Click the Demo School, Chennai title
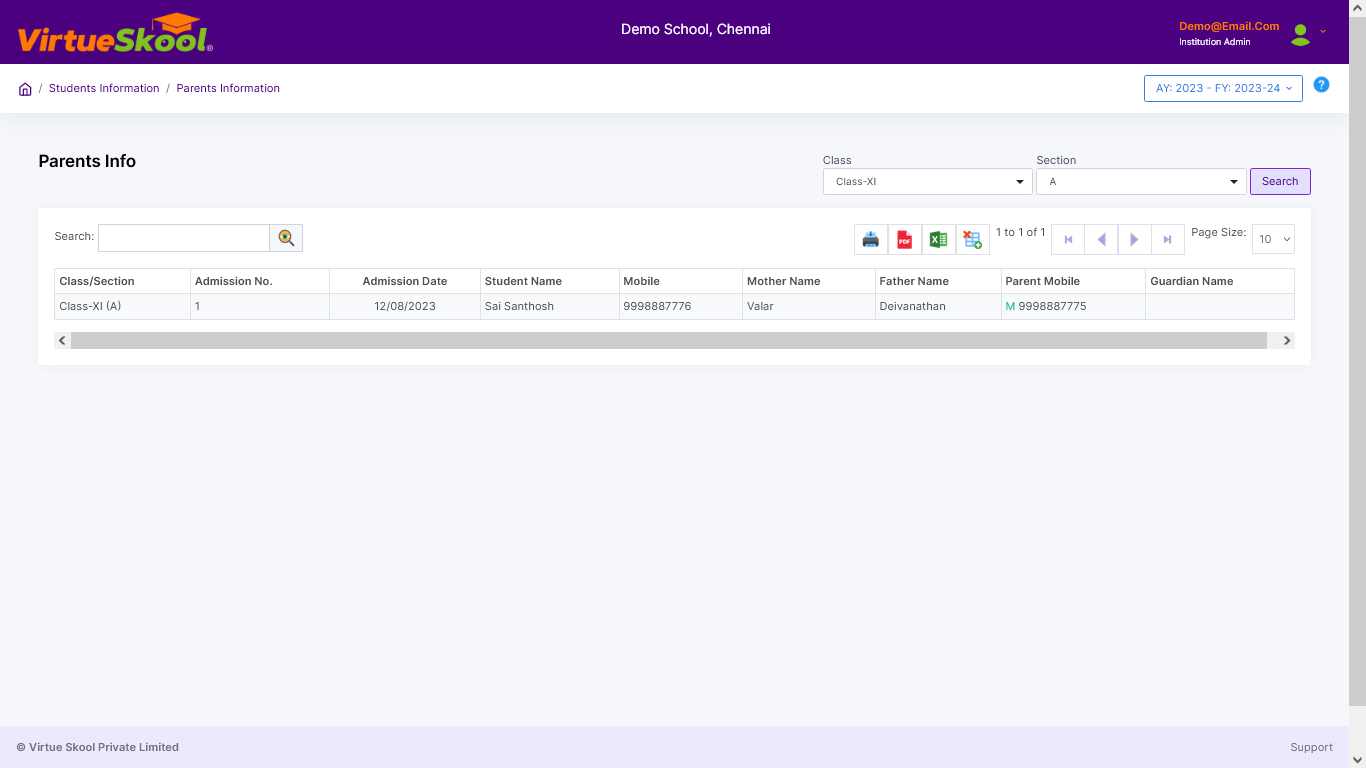Viewport: 1366px width, 768px height. click(x=696, y=29)
